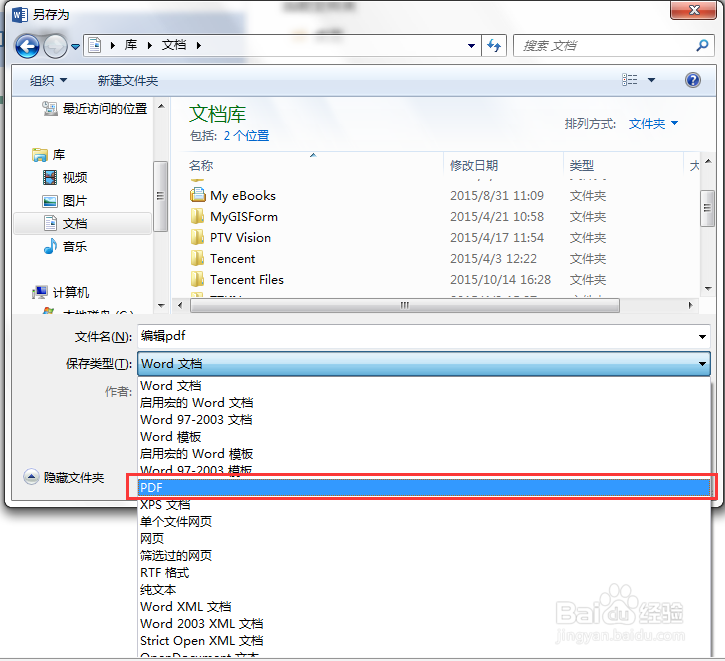This screenshot has width=725, height=661.
Task: Click the date 2015/8/31 11:09
Action: click(497, 196)
